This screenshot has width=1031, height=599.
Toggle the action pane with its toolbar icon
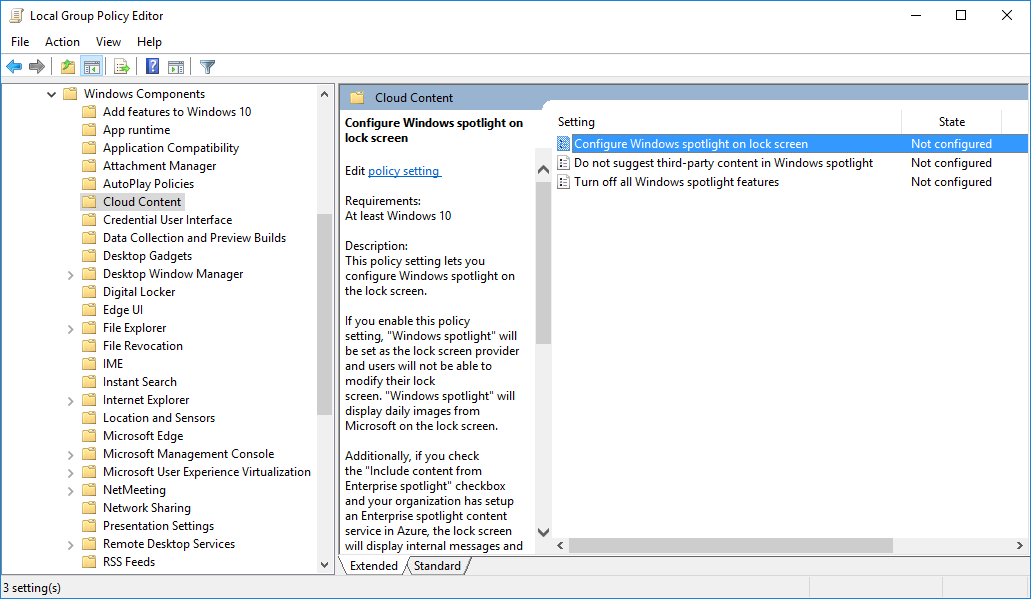[x=176, y=66]
